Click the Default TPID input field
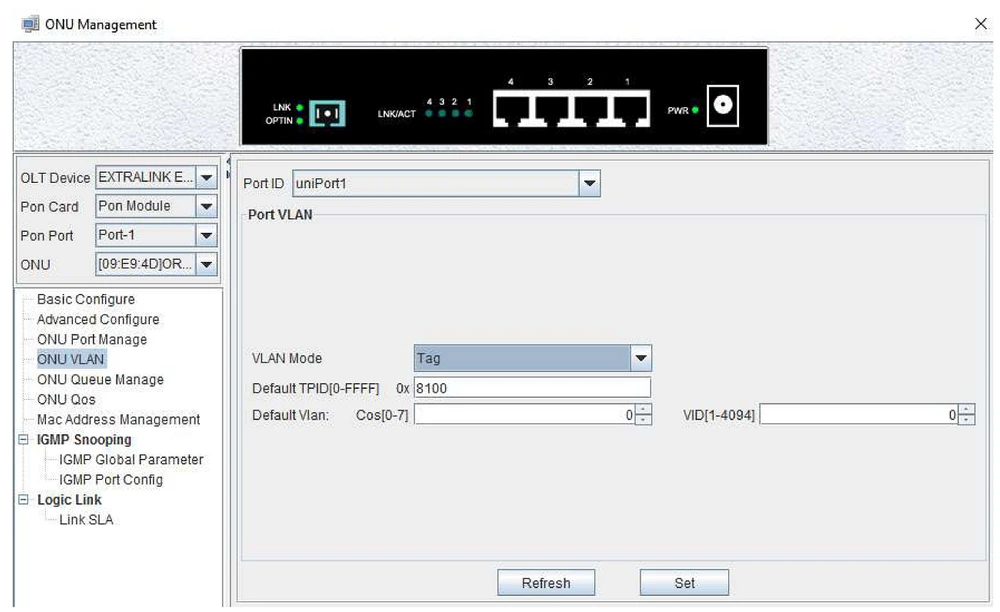 point(532,387)
